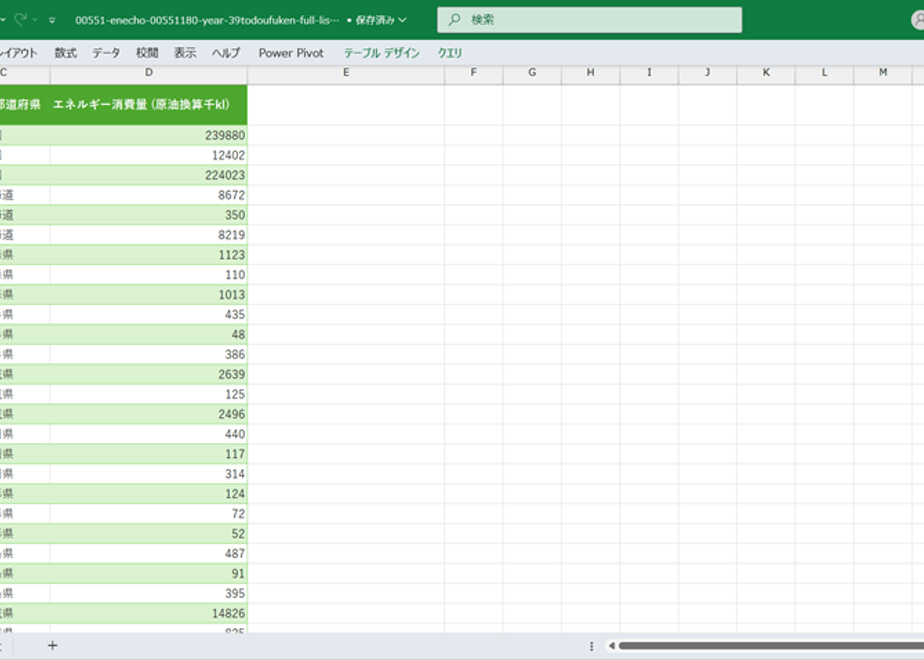
Task: Open the 数式 ribbon tab
Action: pyautogui.click(x=65, y=53)
